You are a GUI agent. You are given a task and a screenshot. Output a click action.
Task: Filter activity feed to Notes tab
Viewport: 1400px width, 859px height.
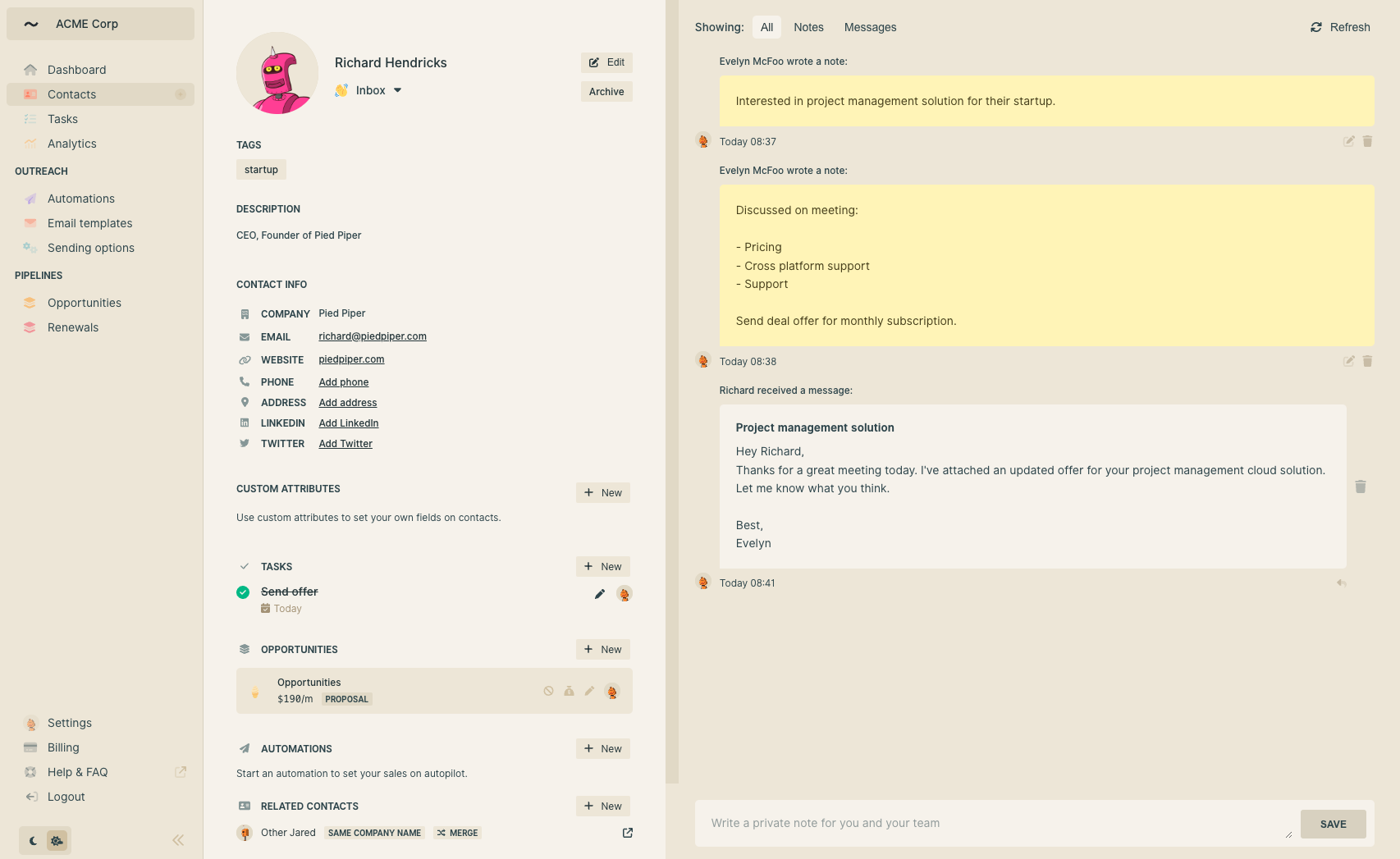pos(808,27)
